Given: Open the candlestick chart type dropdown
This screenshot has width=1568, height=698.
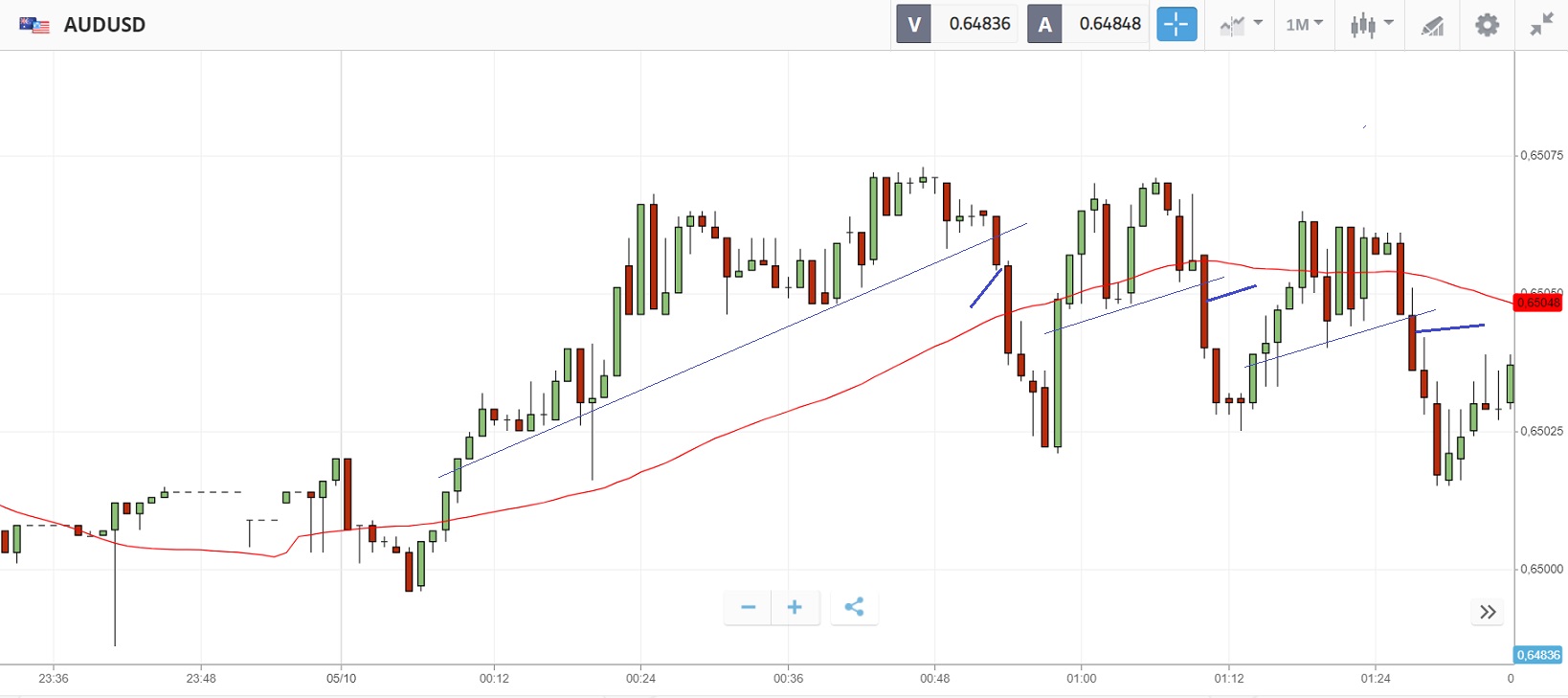Looking at the screenshot, I should (x=1371, y=25).
